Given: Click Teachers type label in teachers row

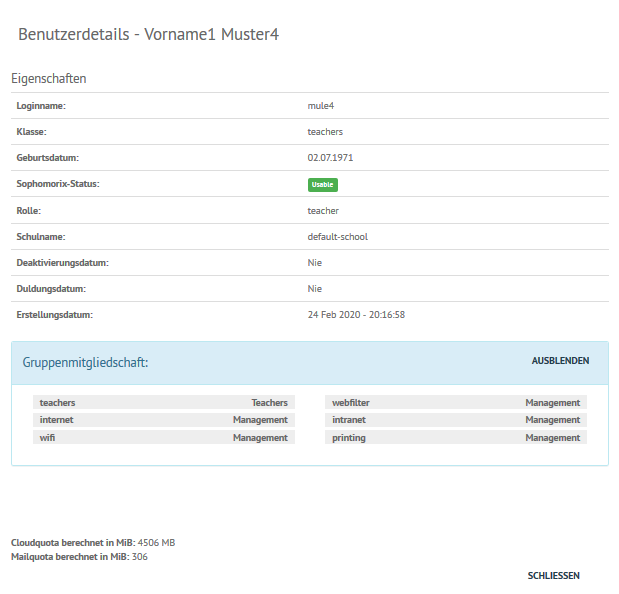Looking at the screenshot, I should [x=270, y=403].
